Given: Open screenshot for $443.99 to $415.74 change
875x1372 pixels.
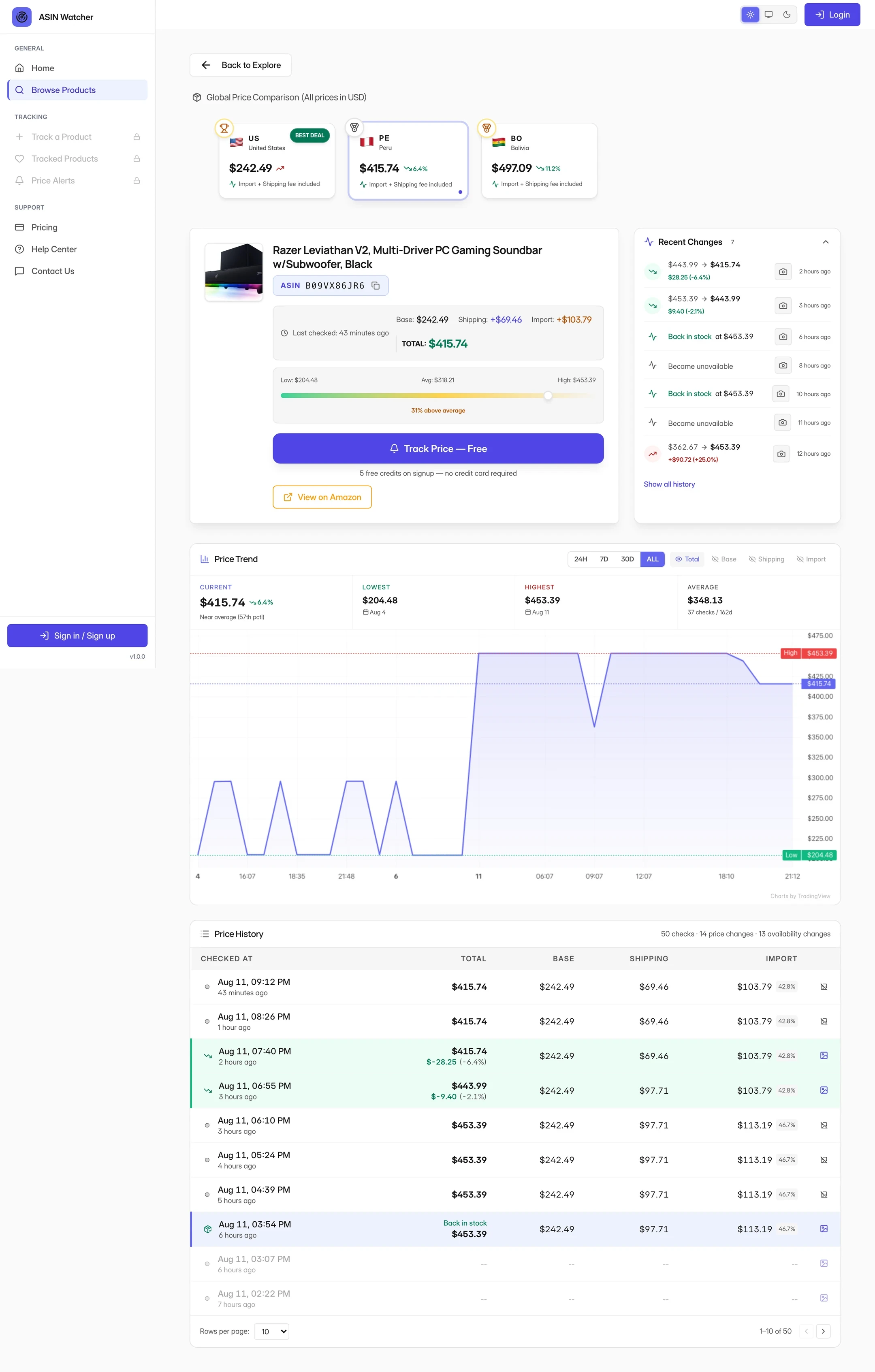Looking at the screenshot, I should (783, 272).
